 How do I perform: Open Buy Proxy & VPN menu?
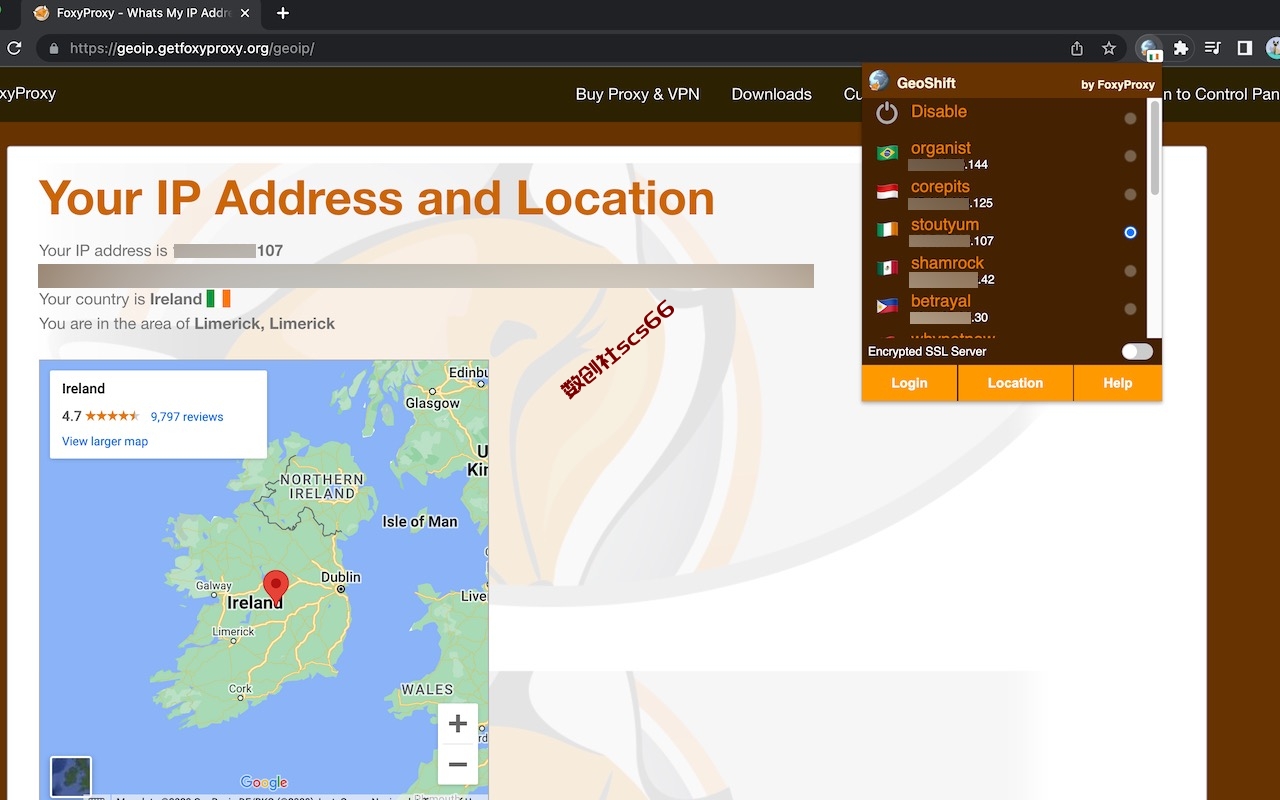point(637,94)
